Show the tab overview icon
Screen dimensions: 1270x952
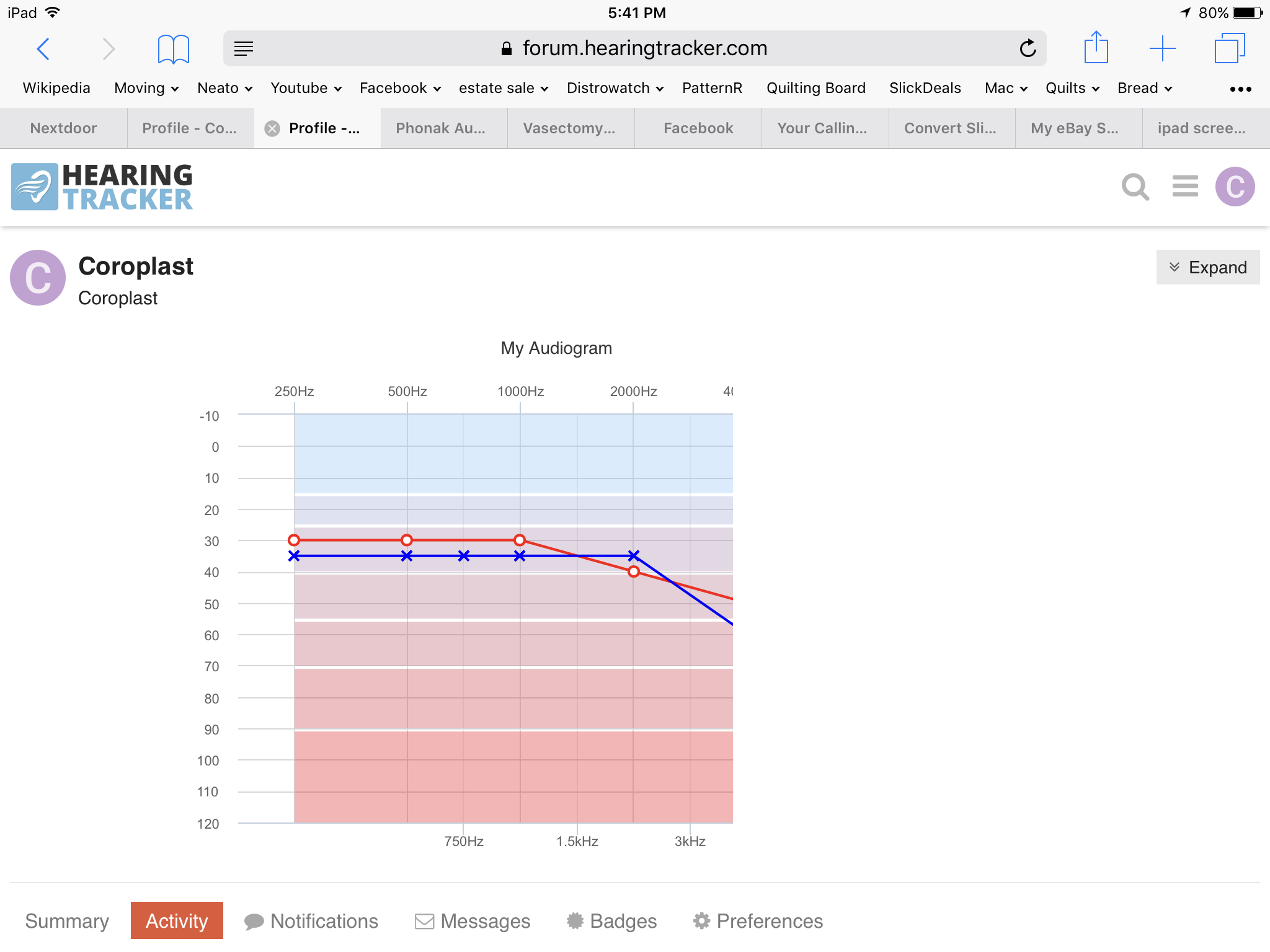(1230, 48)
